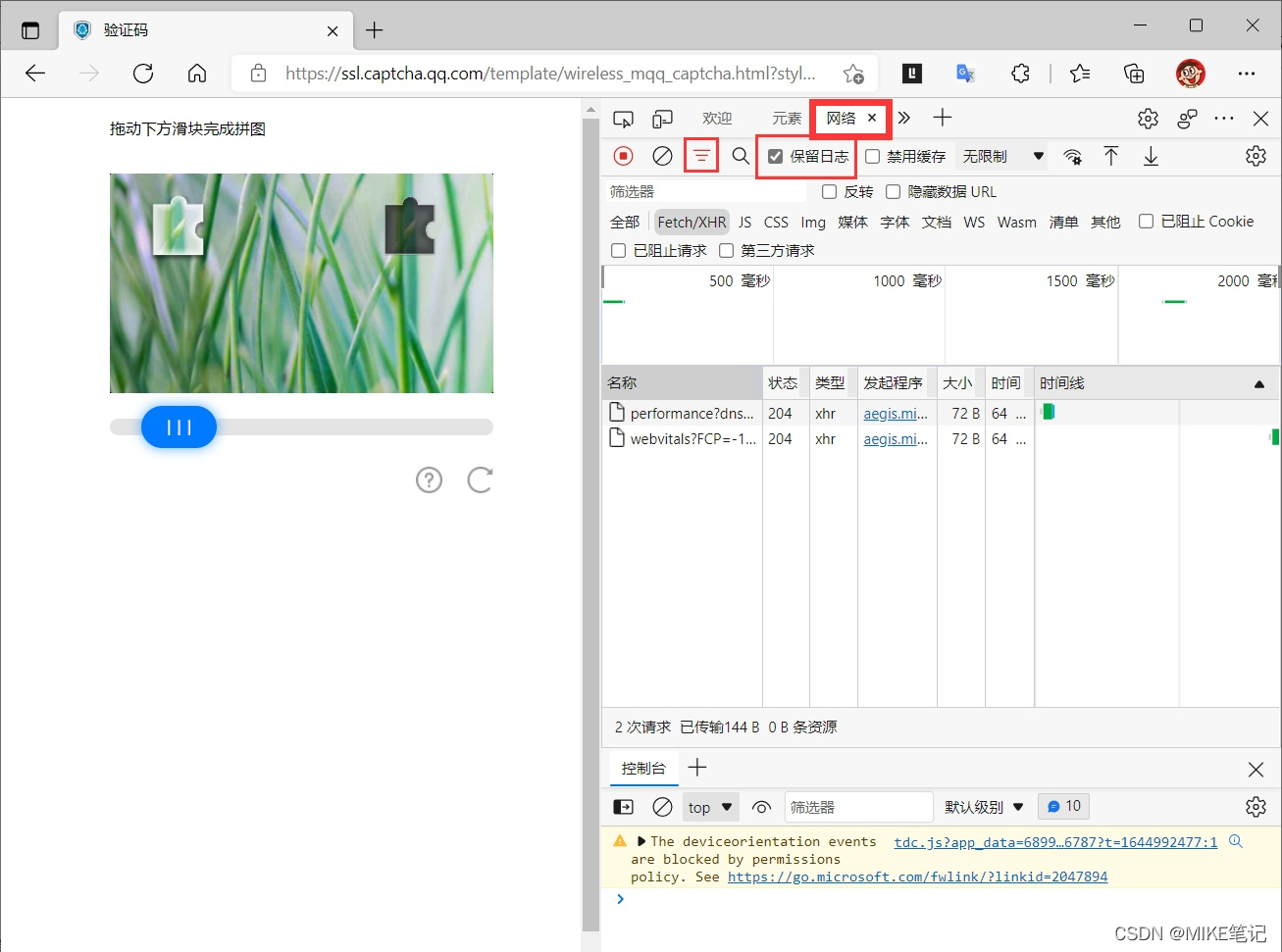Add a tool to the drawer
Screen dimensions: 1282x952
697,768
